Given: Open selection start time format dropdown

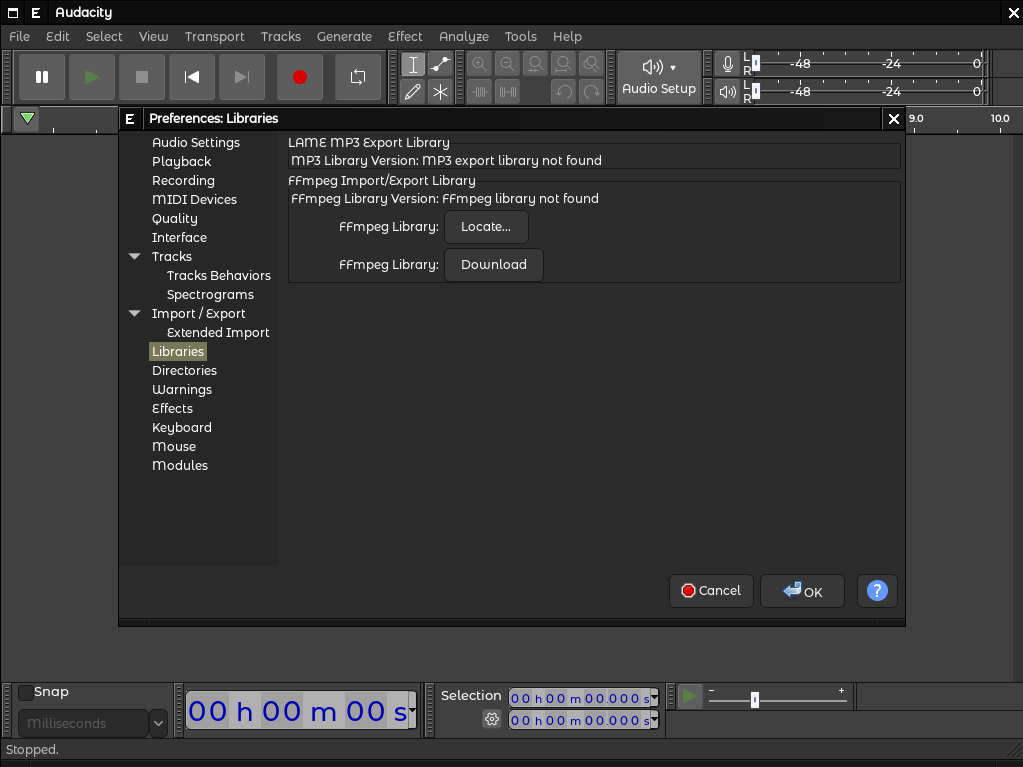Looking at the screenshot, I should pyautogui.click(x=654, y=698).
